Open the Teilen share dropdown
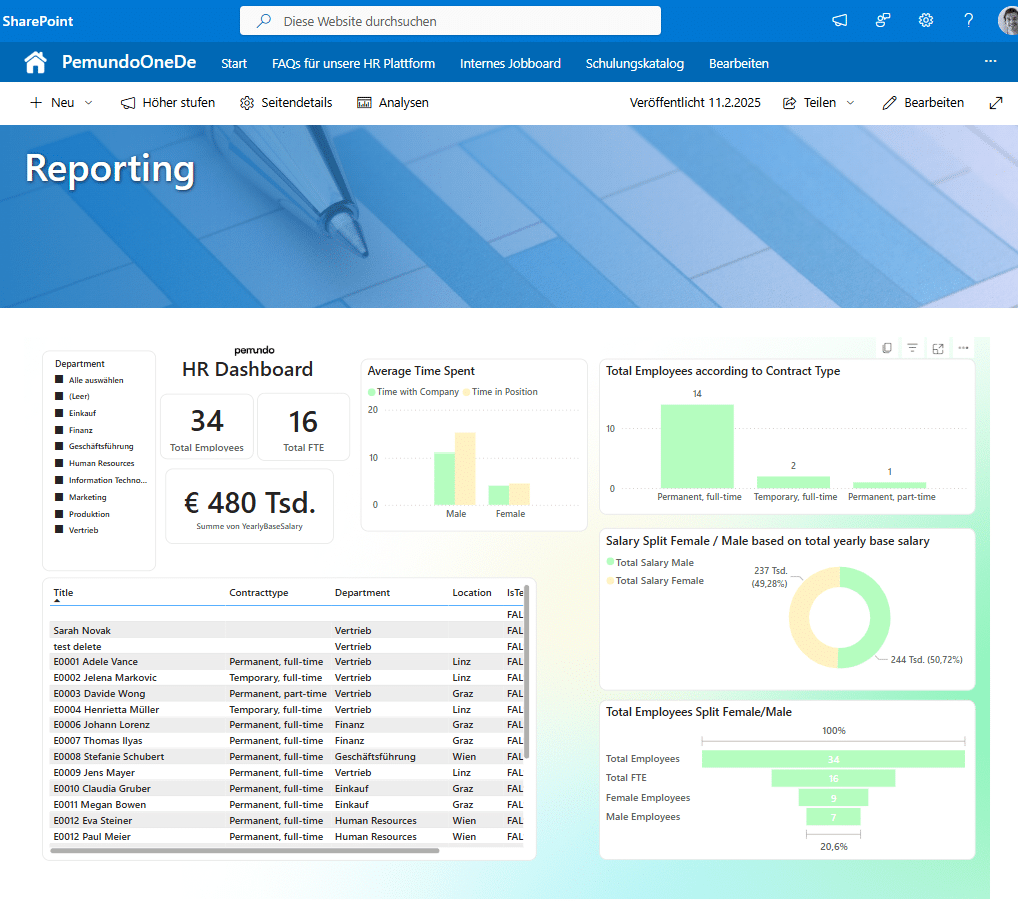The width and height of the screenshot is (1018, 902). point(819,103)
